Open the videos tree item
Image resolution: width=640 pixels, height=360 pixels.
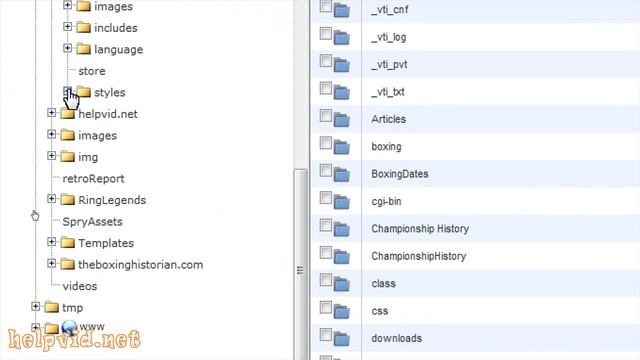pyautogui.click(x=80, y=286)
